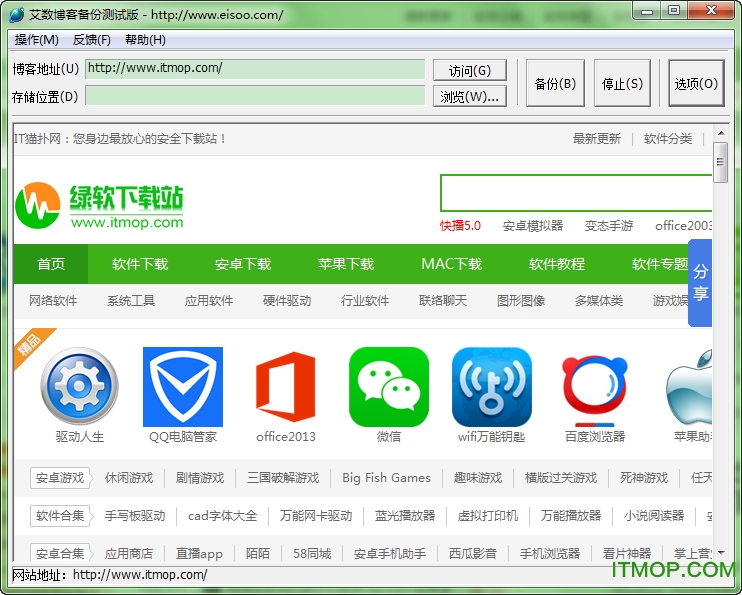Click the 小说阅读器 link

click(x=654, y=515)
